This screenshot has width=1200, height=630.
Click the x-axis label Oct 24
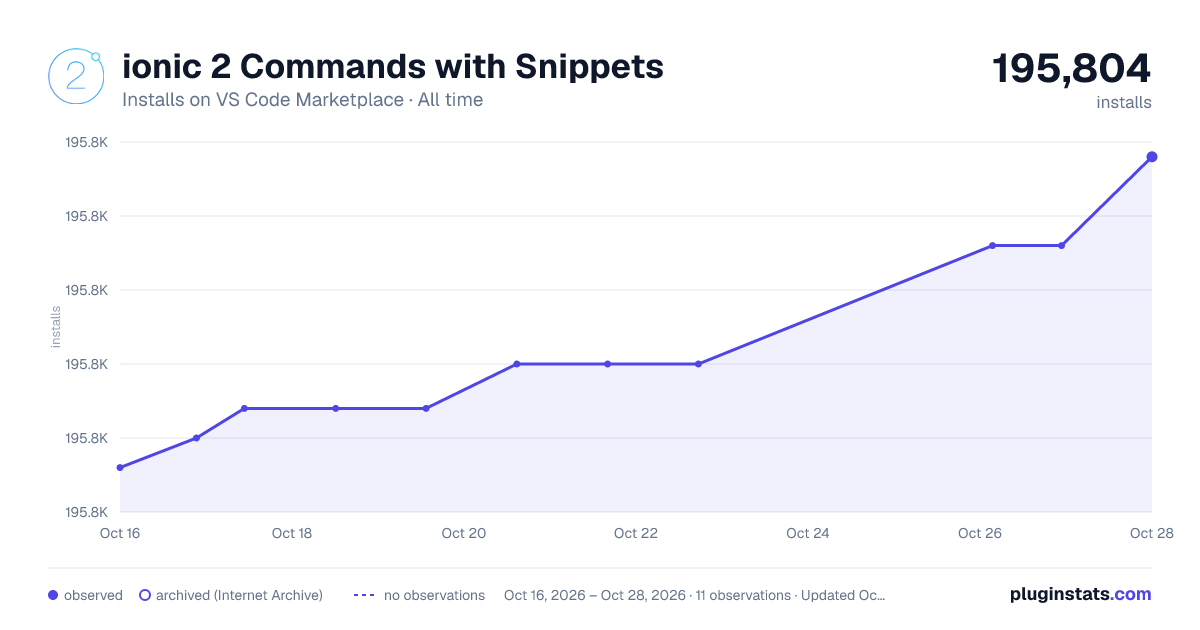pyautogui.click(x=808, y=533)
